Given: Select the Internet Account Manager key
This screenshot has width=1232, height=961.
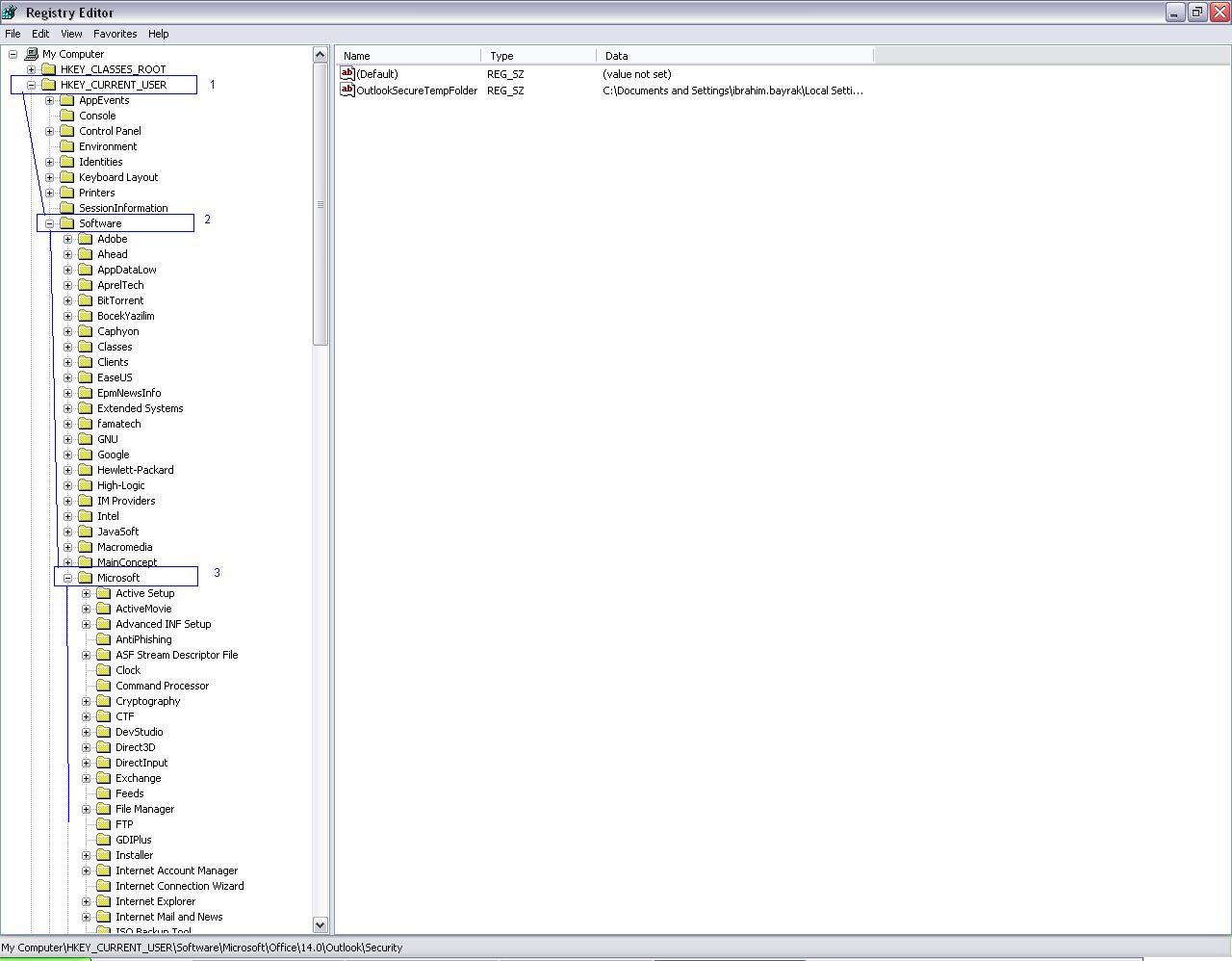Looking at the screenshot, I should (x=177, y=870).
